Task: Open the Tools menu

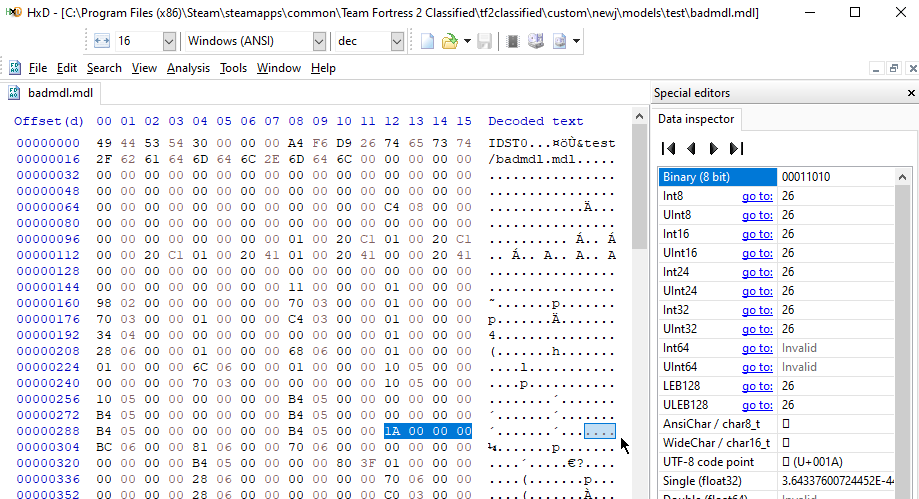Action: coord(233,68)
